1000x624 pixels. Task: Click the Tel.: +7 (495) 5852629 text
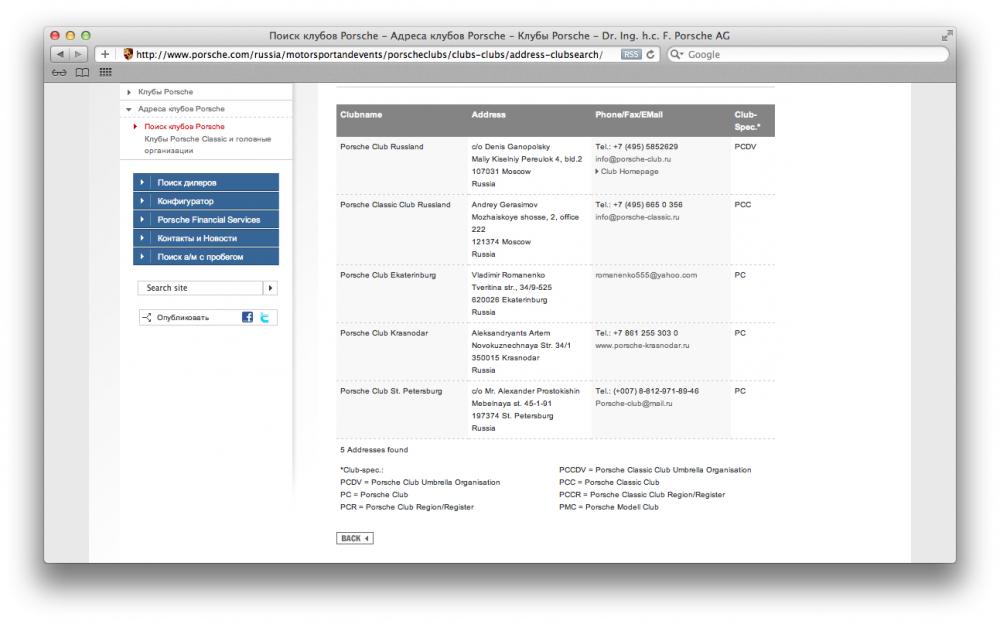(x=636, y=147)
